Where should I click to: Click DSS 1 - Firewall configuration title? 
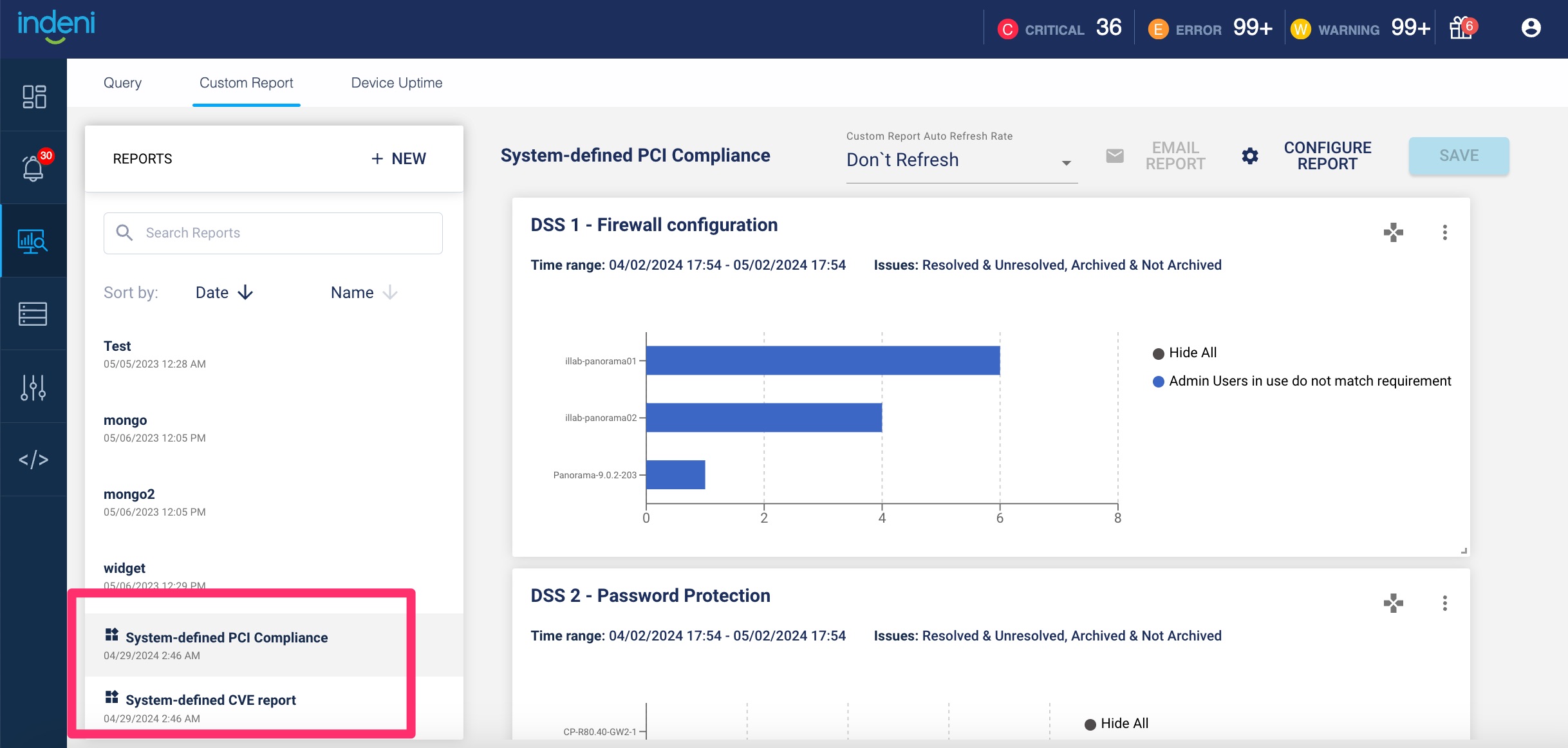[x=654, y=225]
